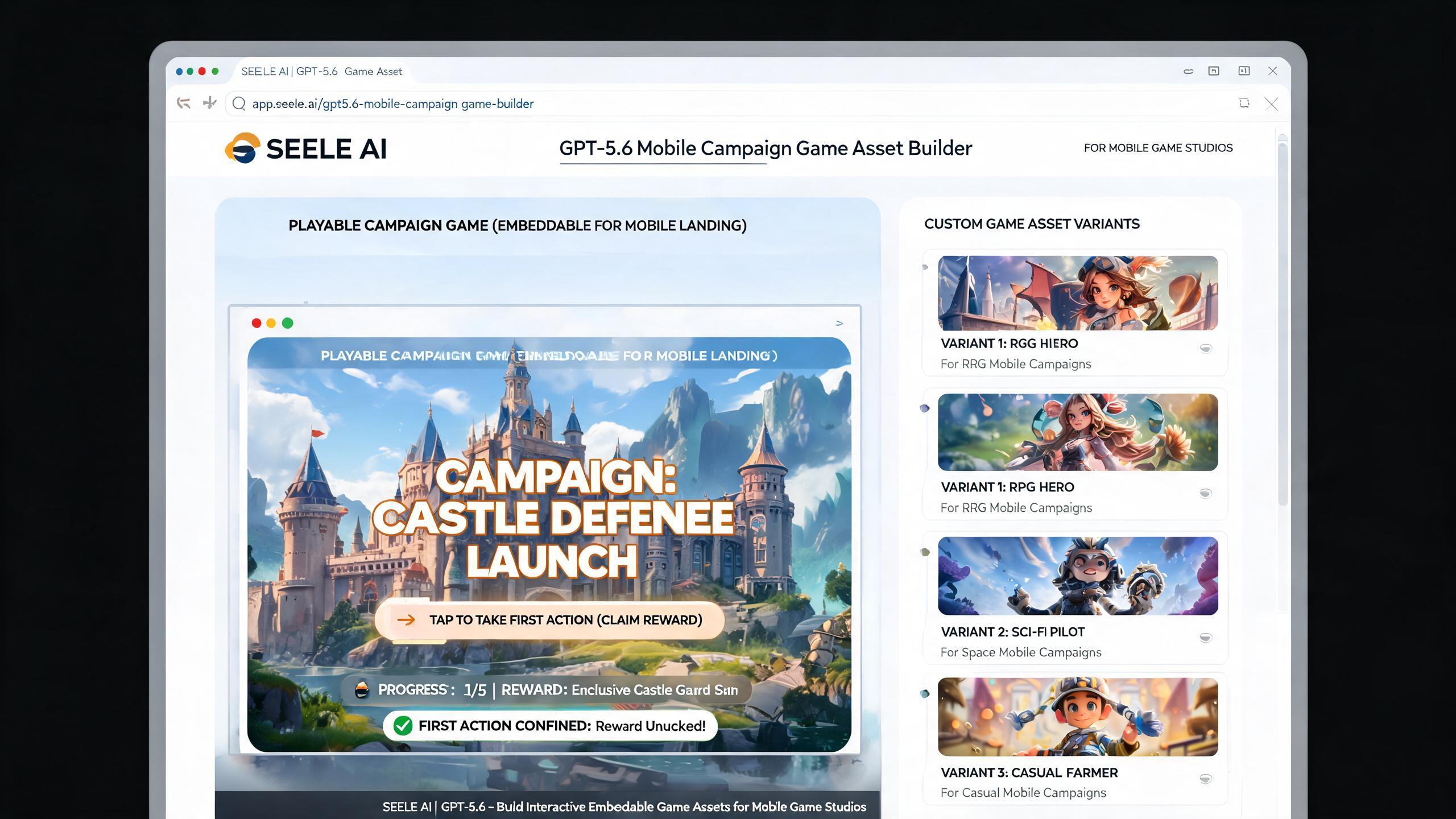Viewport: 1456px width, 819px height.
Task: Expand the embedded game window chevron arrow
Action: point(839,323)
